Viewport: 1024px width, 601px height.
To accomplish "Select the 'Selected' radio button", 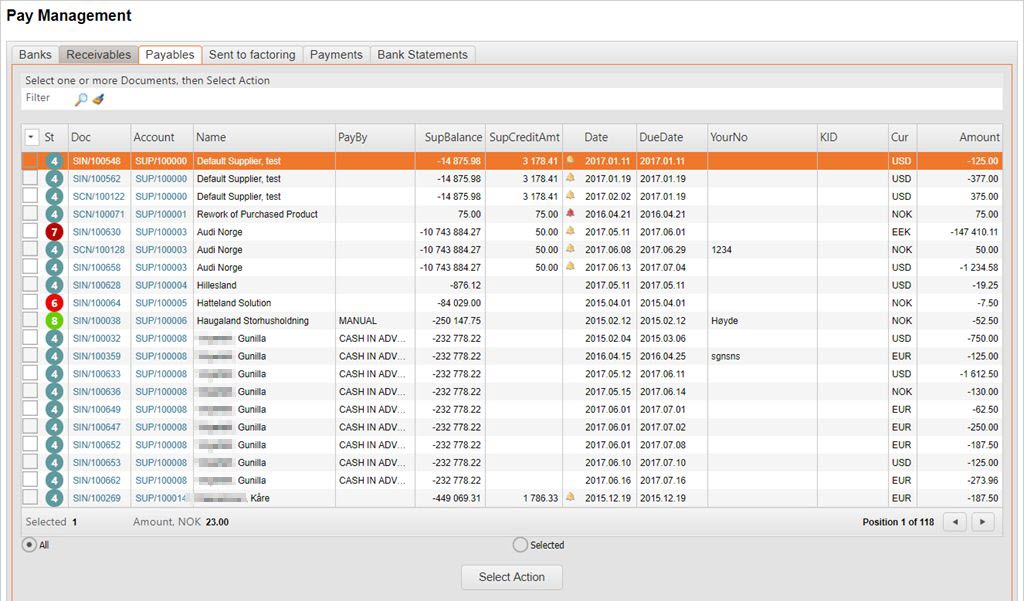I will pos(520,545).
